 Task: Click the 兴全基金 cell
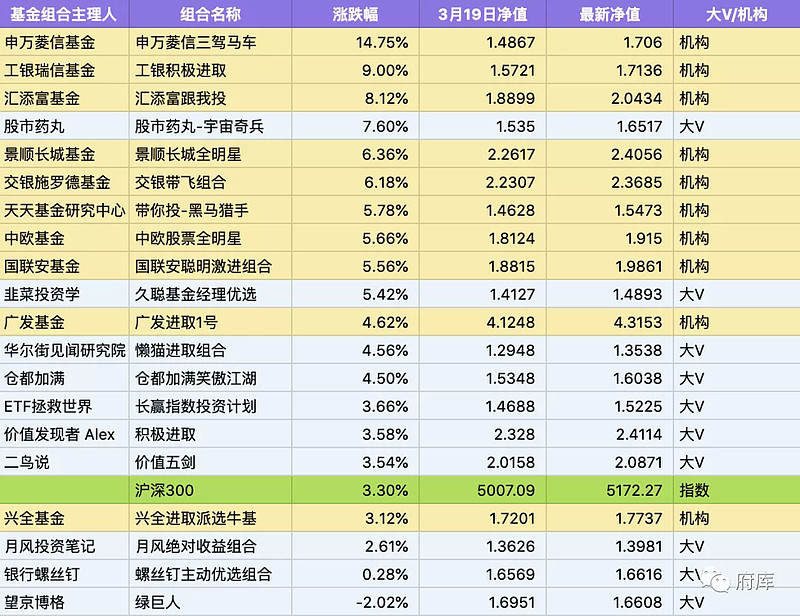coord(64,519)
